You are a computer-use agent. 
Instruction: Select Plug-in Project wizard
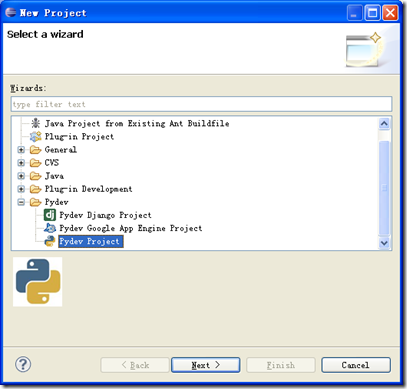pyautogui.click(x=79, y=137)
